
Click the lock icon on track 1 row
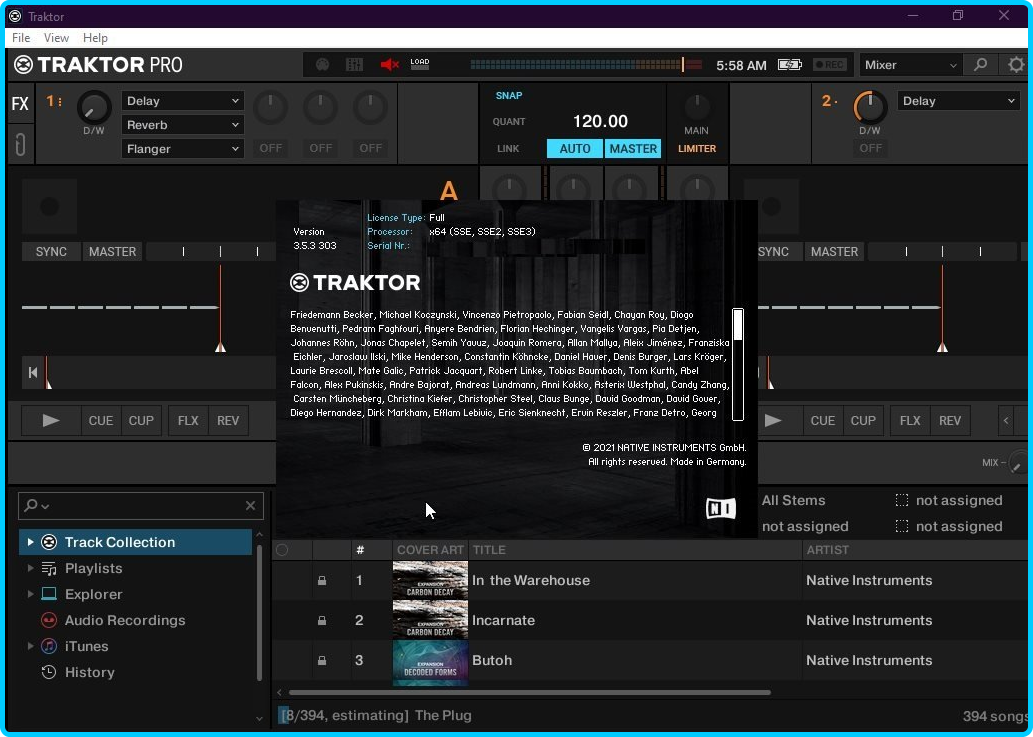(322, 580)
